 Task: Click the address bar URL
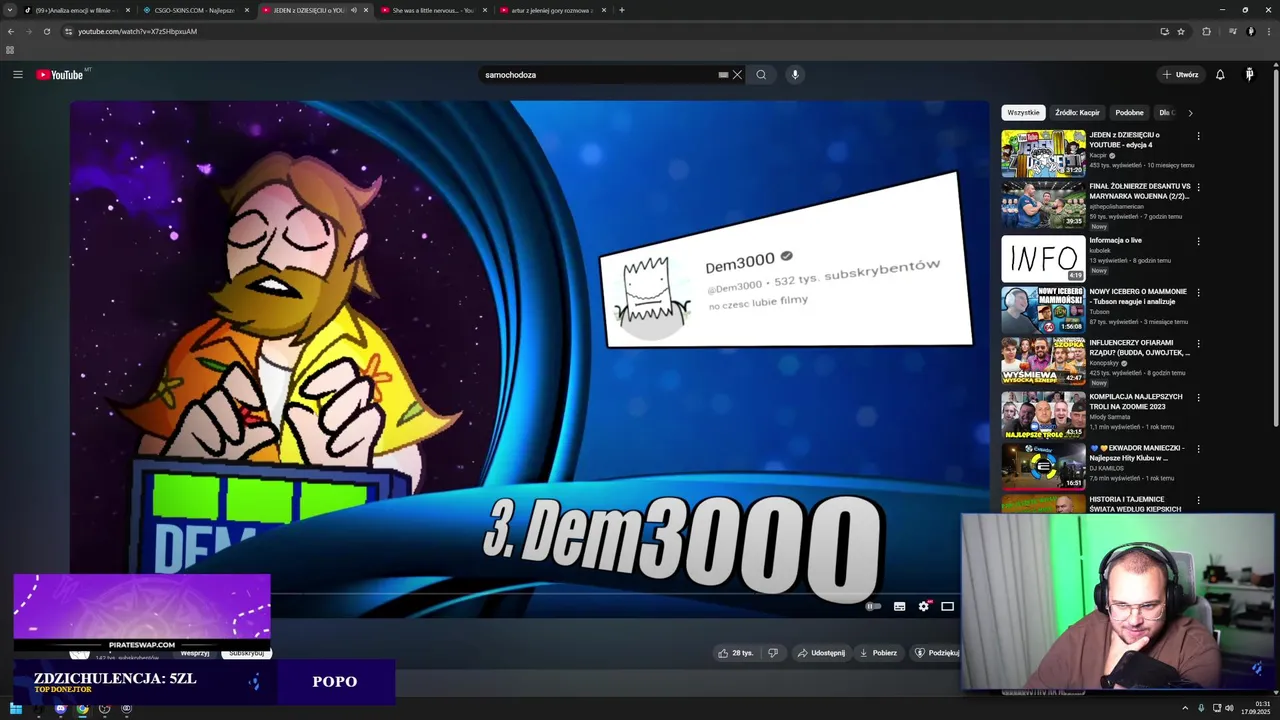click(x=138, y=31)
